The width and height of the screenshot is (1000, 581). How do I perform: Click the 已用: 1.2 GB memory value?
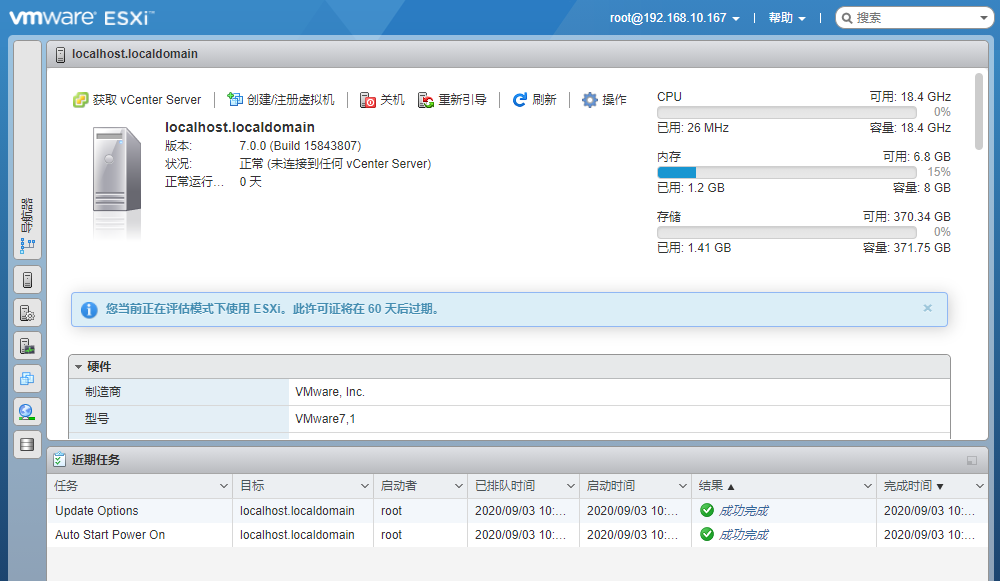click(691, 188)
